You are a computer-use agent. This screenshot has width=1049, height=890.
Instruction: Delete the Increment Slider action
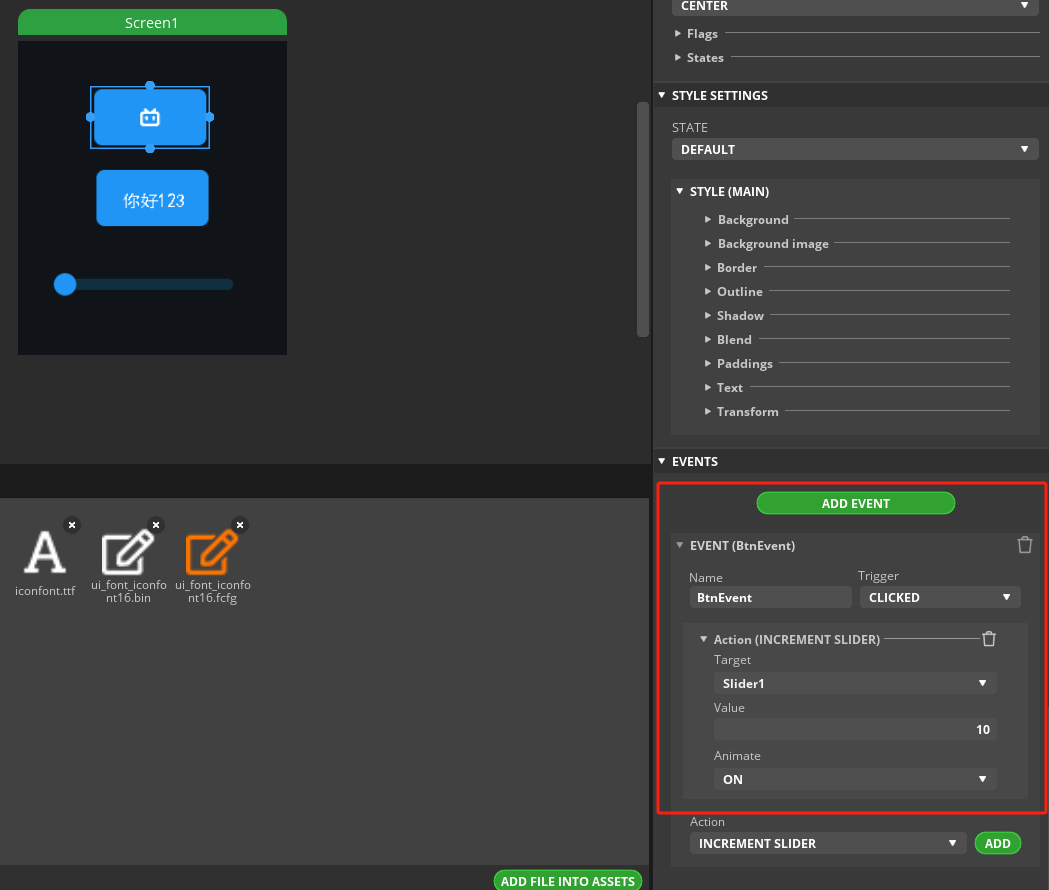pos(988,639)
